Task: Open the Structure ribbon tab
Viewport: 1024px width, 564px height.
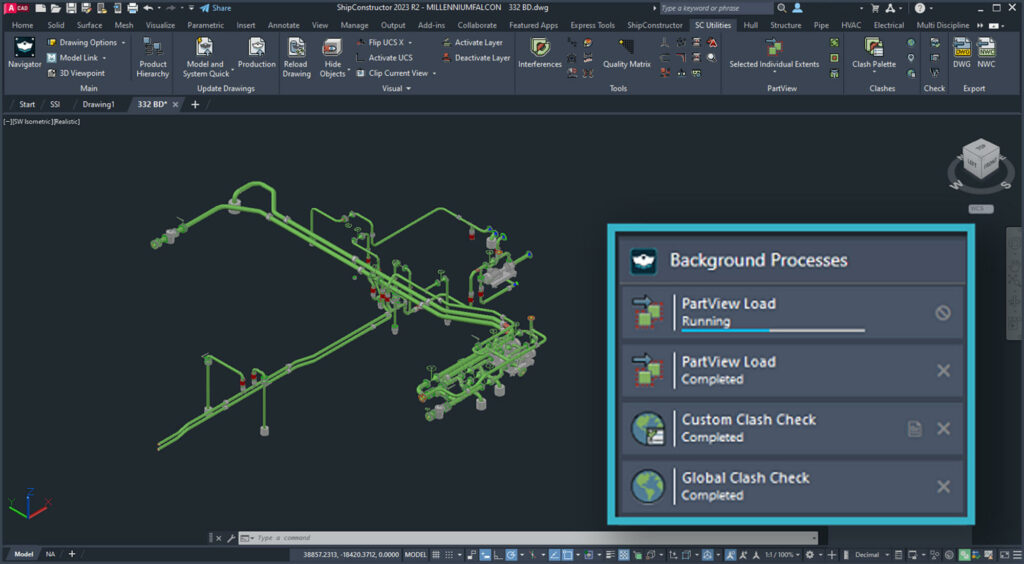Action: point(785,25)
